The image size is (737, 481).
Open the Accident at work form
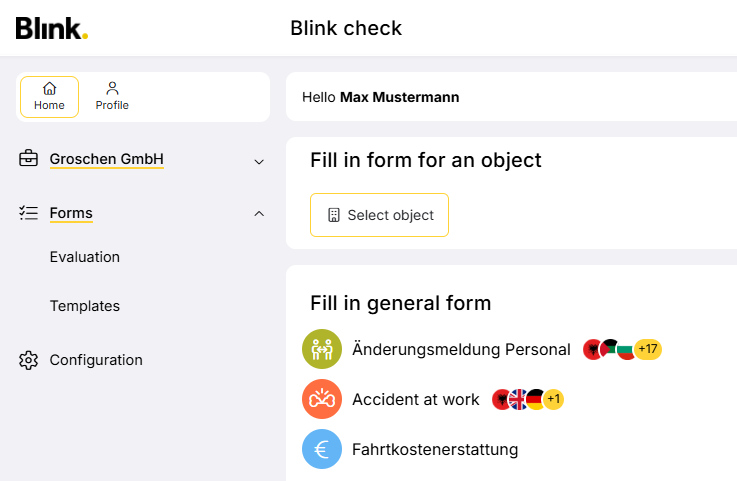point(416,399)
